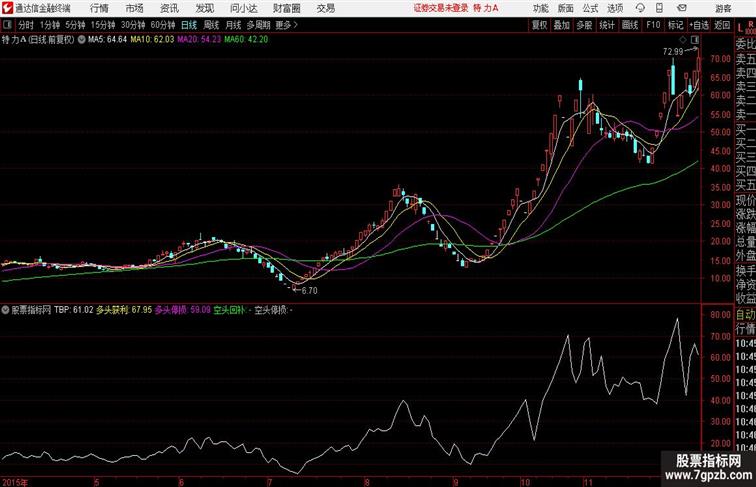Image resolution: width=756 pixels, height=487 pixels.
Task: Open the 财富圈 menu
Action: (x=286, y=8)
